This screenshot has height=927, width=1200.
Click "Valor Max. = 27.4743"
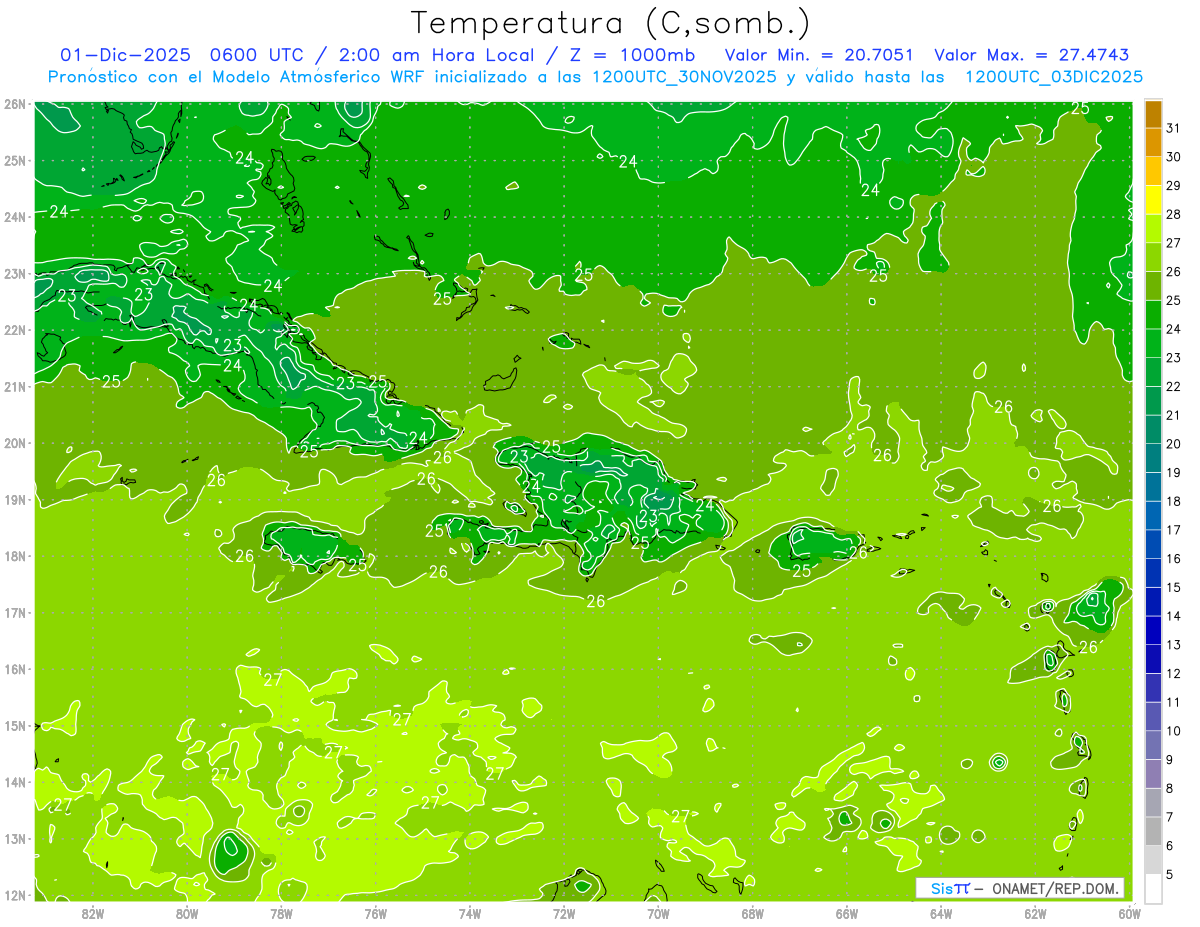click(1032, 55)
